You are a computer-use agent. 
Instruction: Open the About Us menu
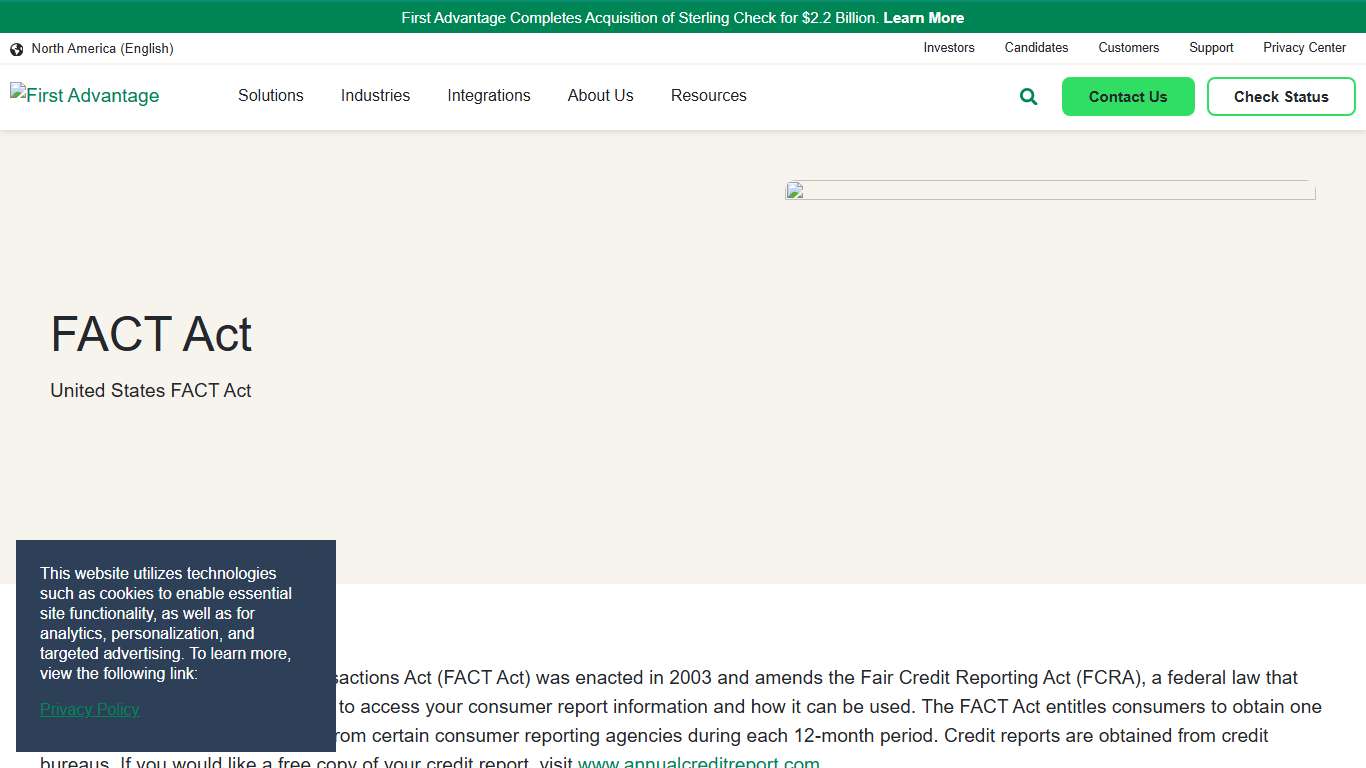coord(600,96)
